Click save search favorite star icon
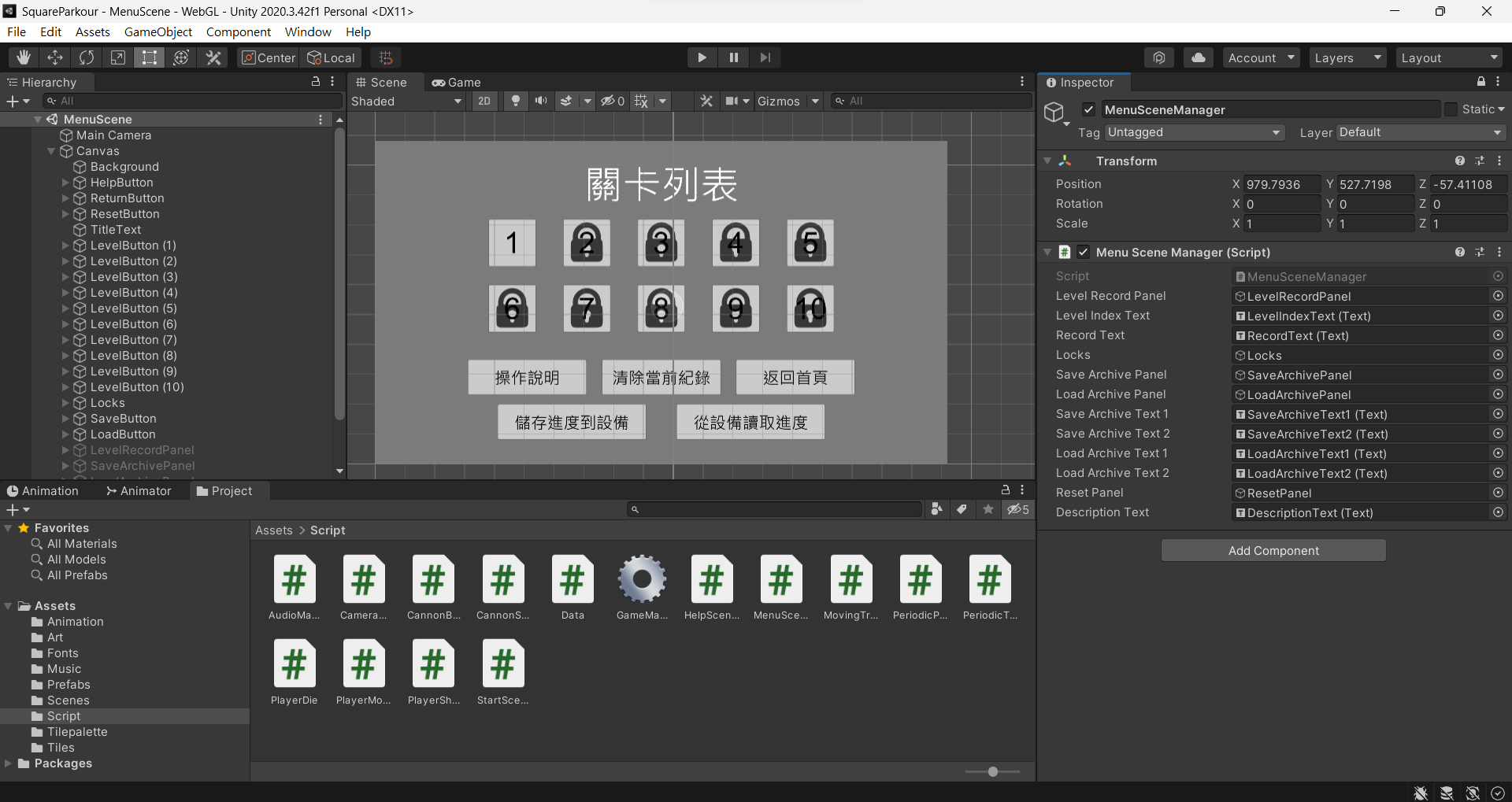 click(x=988, y=509)
